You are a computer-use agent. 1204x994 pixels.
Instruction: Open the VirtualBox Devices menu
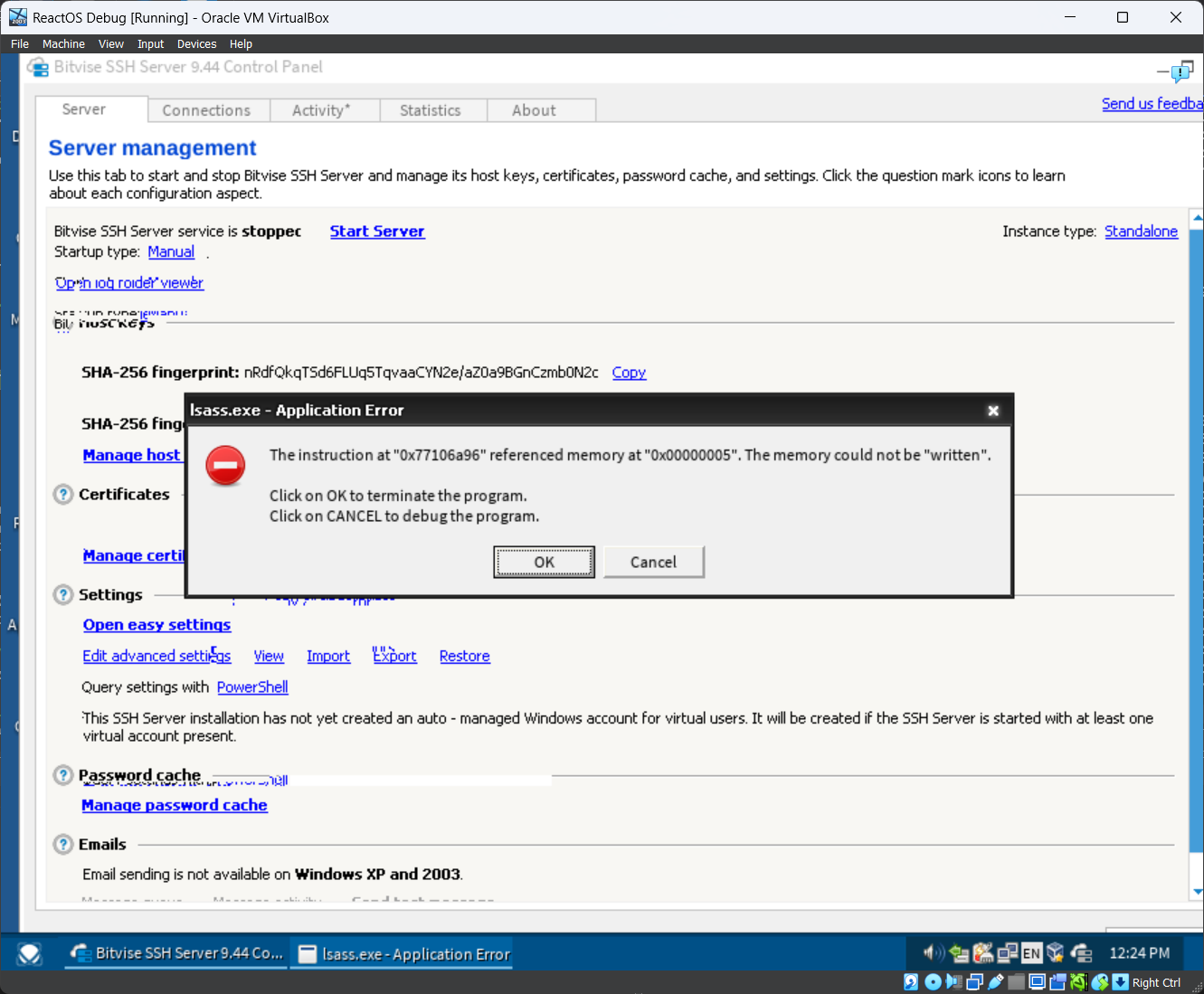pyautogui.click(x=196, y=43)
